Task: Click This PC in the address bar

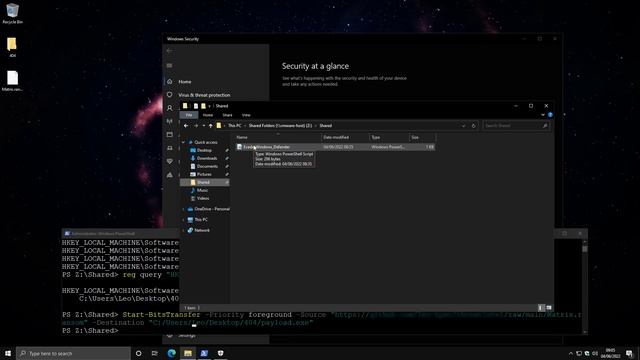Action: (x=235, y=126)
